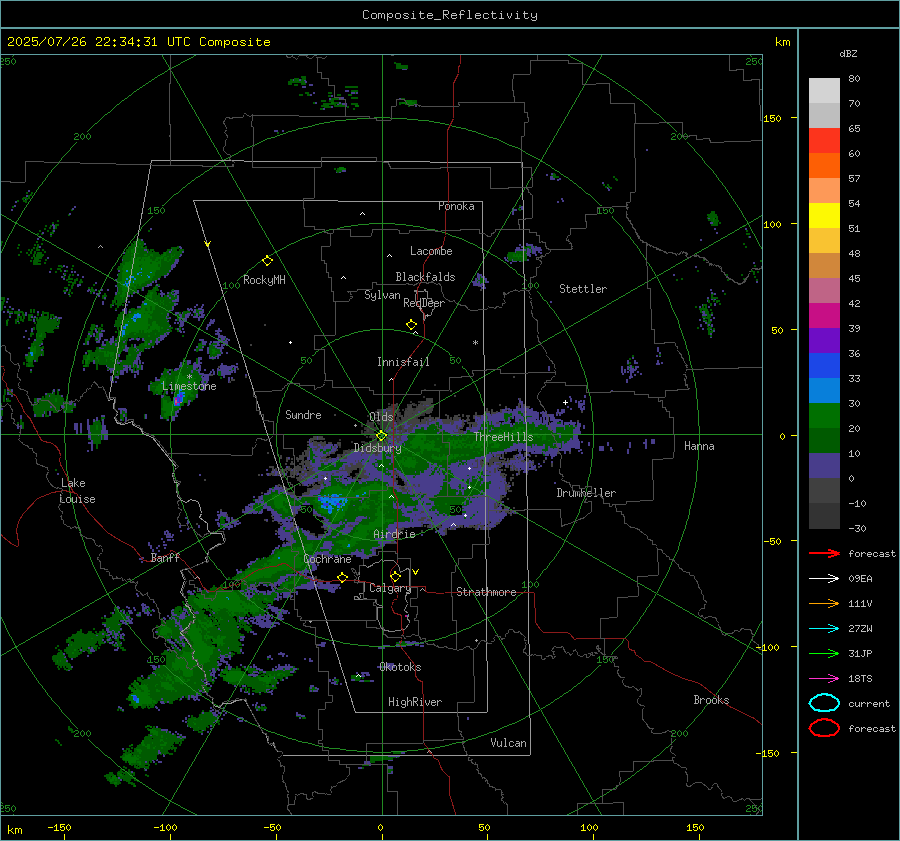Click the Sylvan label
Image resolution: width=900 pixels, height=841 pixels.
[382, 295]
